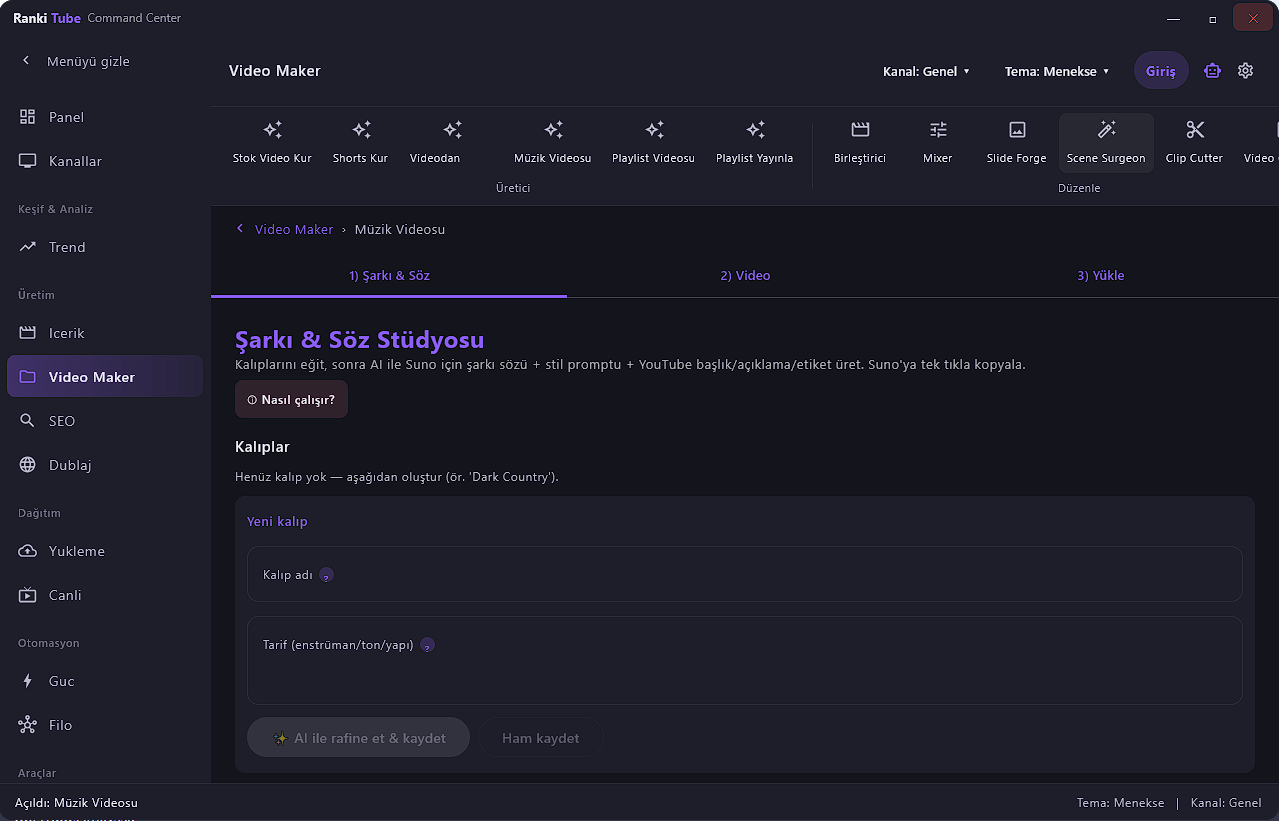Click Kanal: Genel in status bar
This screenshot has height=821, width=1279.
(1226, 803)
